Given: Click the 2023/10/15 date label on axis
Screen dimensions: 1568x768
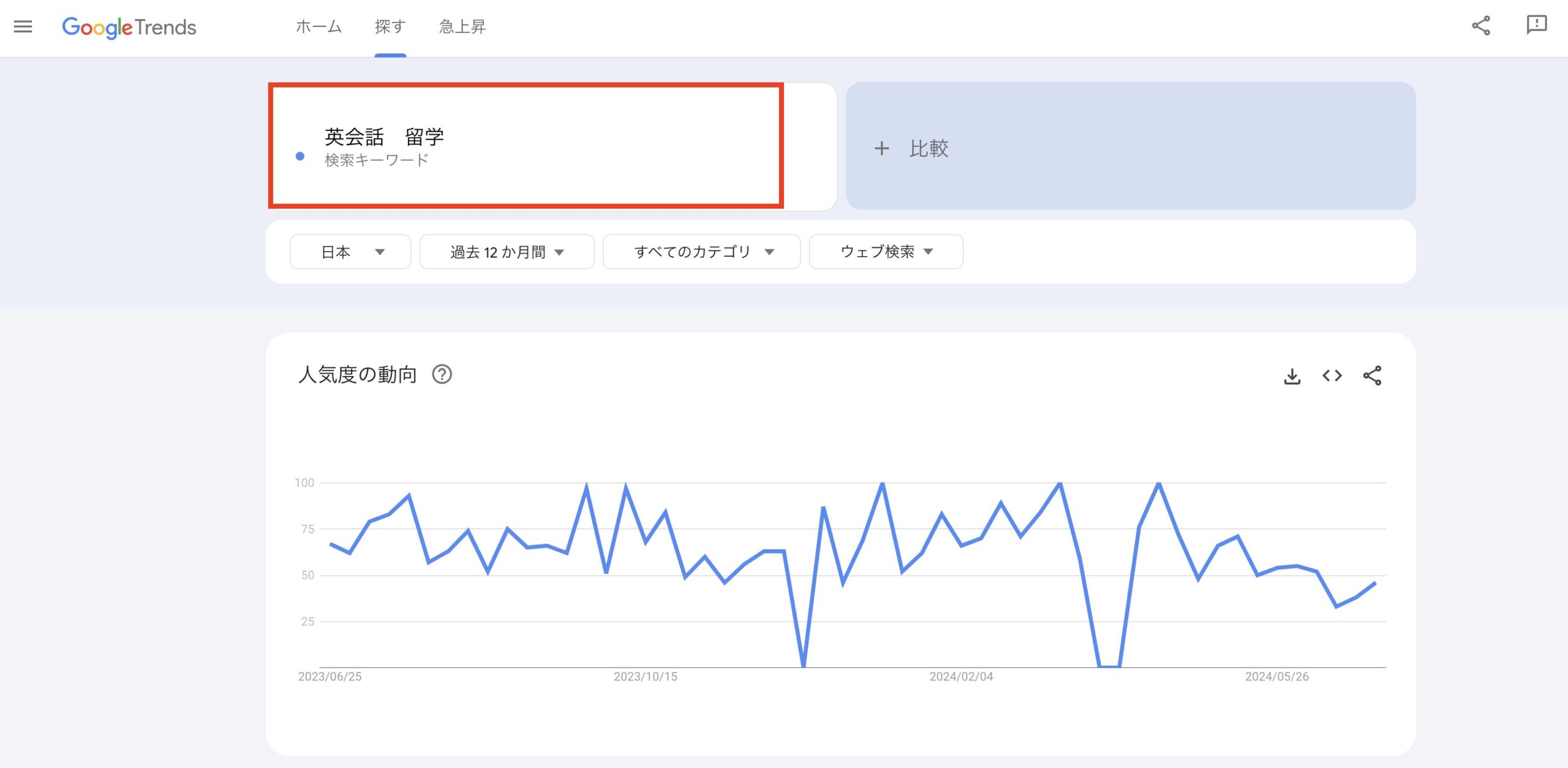Looking at the screenshot, I should click(646, 677).
